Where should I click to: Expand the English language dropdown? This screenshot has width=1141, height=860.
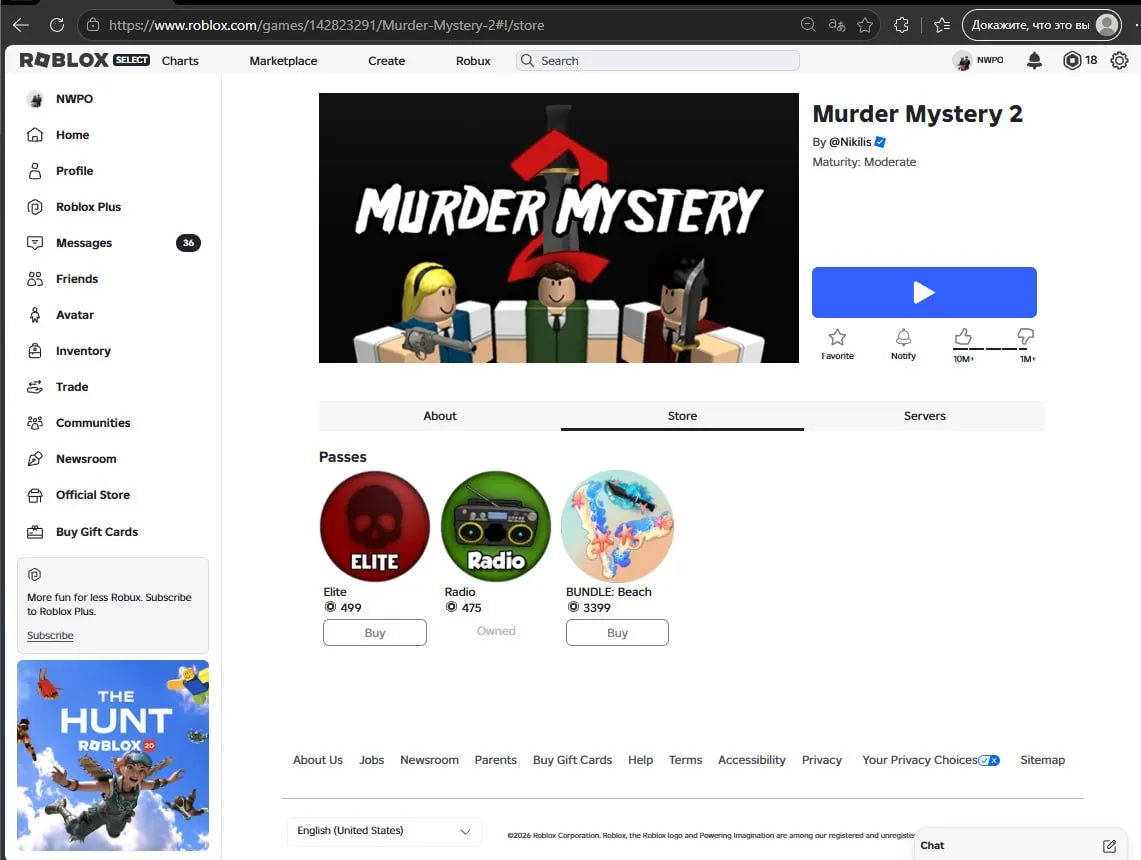click(384, 831)
